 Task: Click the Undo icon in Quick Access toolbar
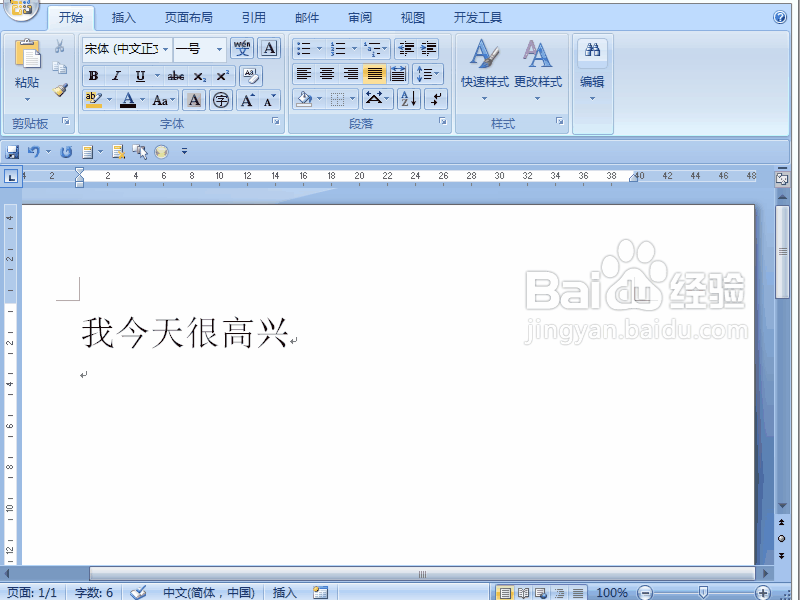pyautogui.click(x=34, y=151)
